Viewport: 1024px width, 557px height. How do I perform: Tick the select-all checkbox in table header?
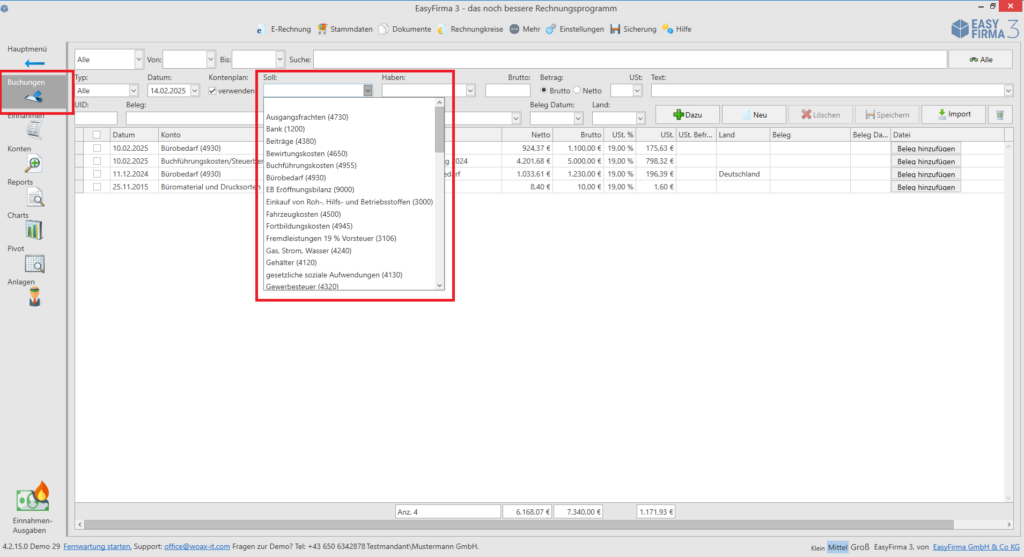[97, 135]
